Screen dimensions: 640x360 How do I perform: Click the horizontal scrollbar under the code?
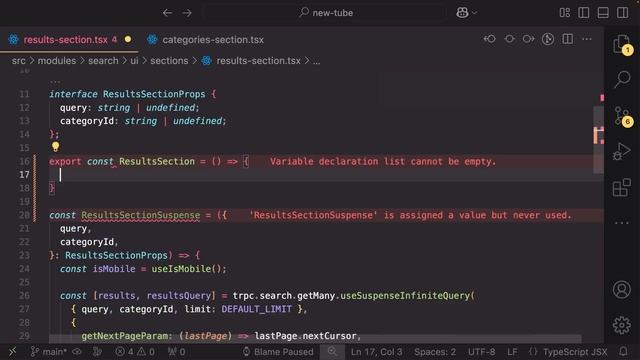pos(315,339)
